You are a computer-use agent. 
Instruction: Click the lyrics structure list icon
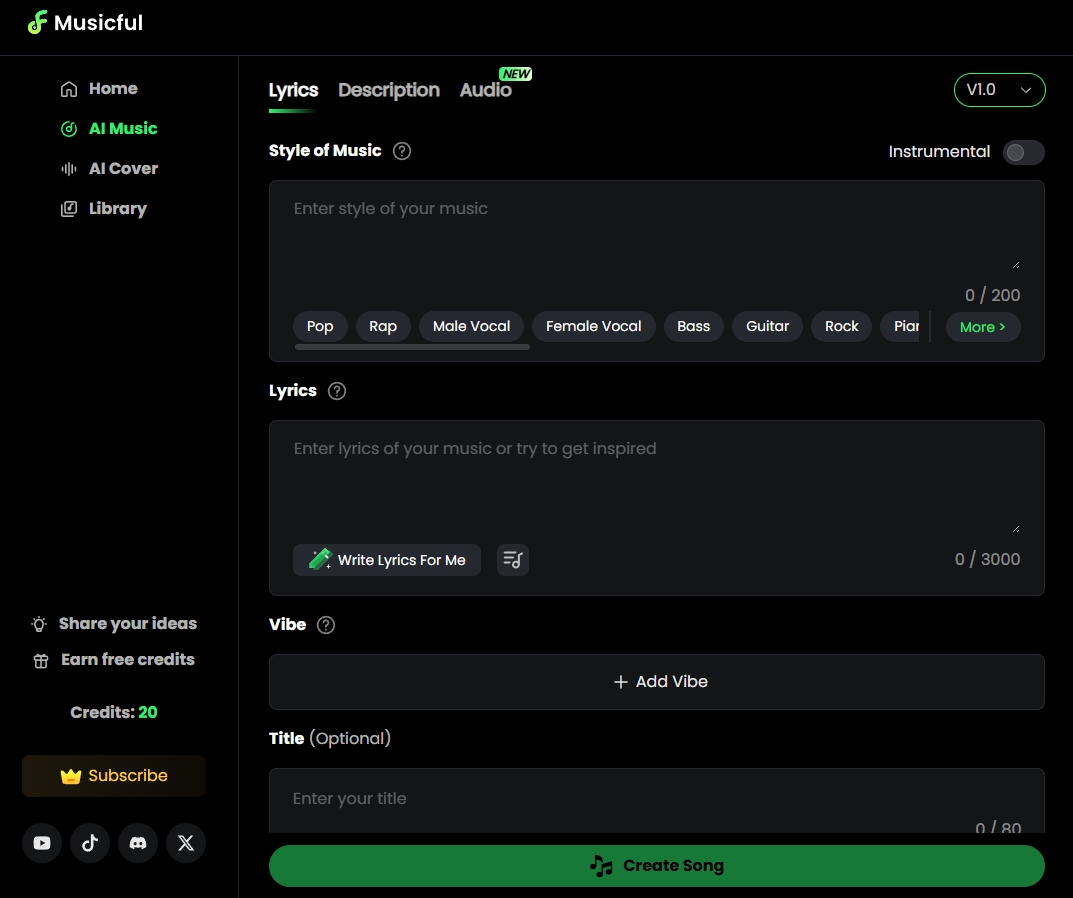(513, 560)
